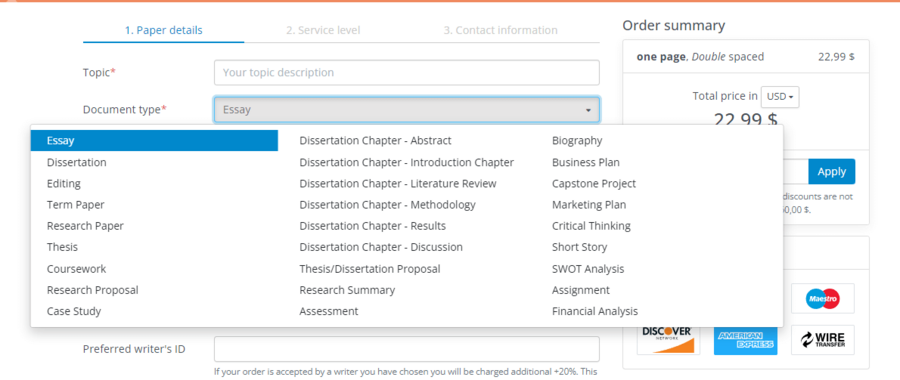Screen dimensions: 900x380
Task: Open Contact information step tab
Action: click(x=500, y=30)
